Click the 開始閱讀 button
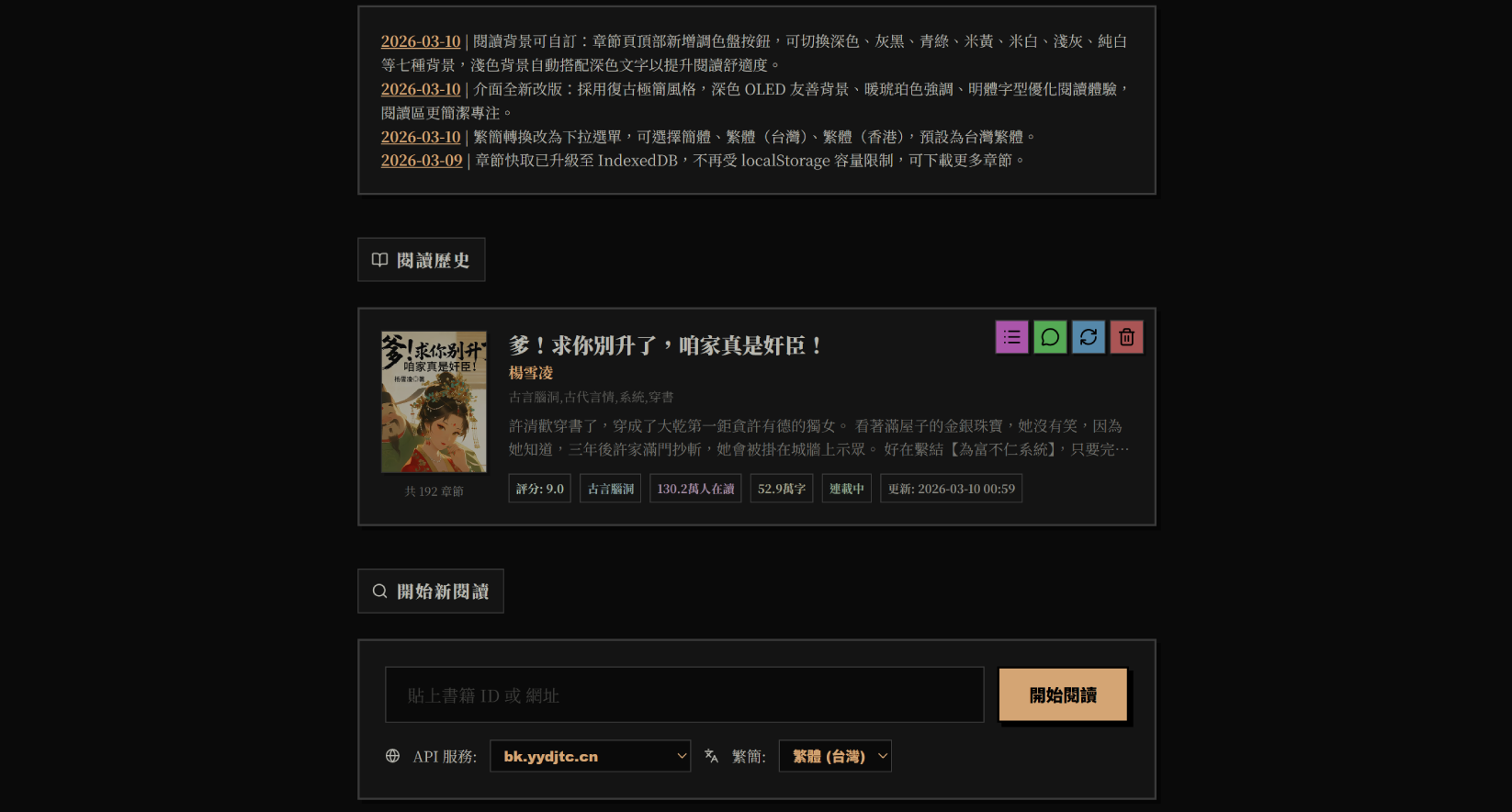This screenshot has height=812, width=1512. (x=1063, y=694)
